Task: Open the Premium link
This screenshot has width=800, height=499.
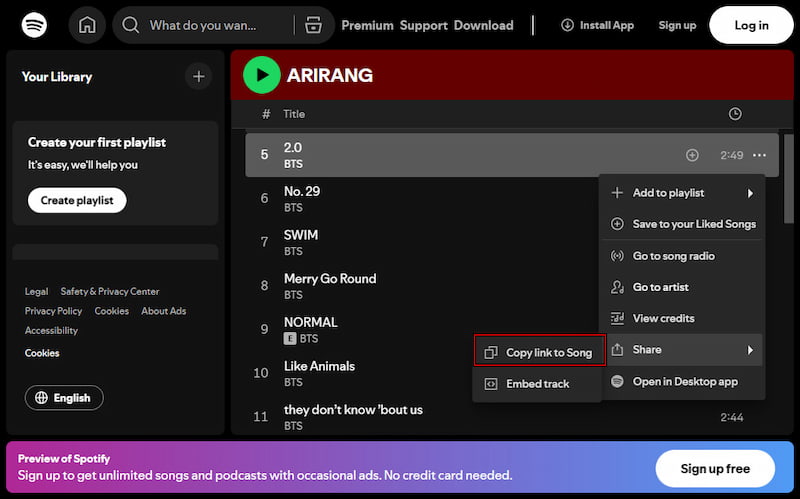Action: [367, 25]
